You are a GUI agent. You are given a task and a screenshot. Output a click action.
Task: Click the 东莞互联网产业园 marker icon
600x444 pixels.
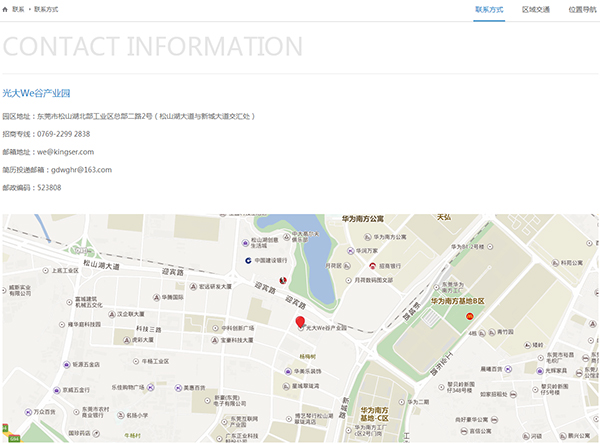click(224, 422)
